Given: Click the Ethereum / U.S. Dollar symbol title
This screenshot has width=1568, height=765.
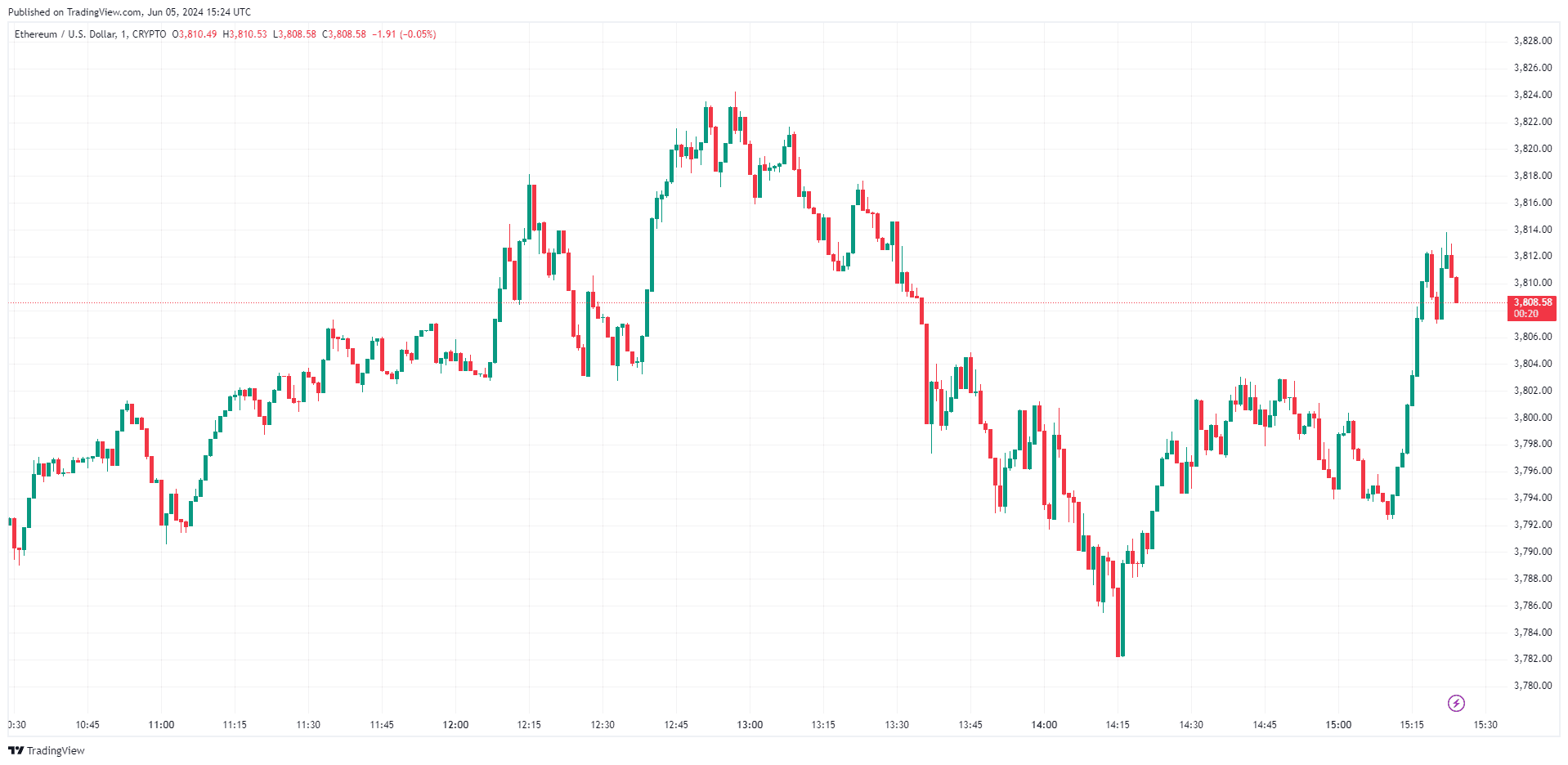Looking at the screenshot, I should coord(90,34).
